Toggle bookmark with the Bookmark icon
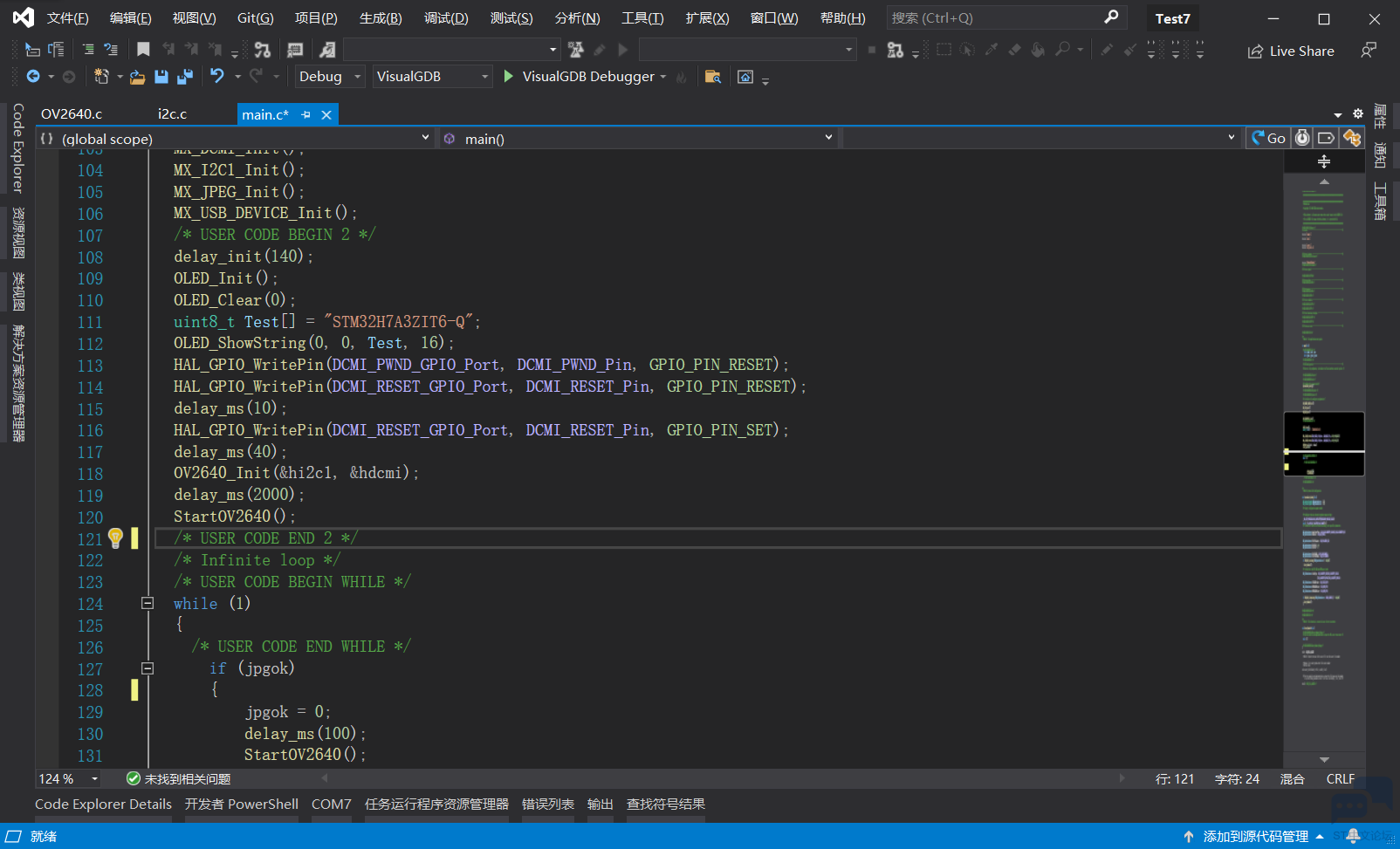The width and height of the screenshot is (1400, 849). coord(143,50)
